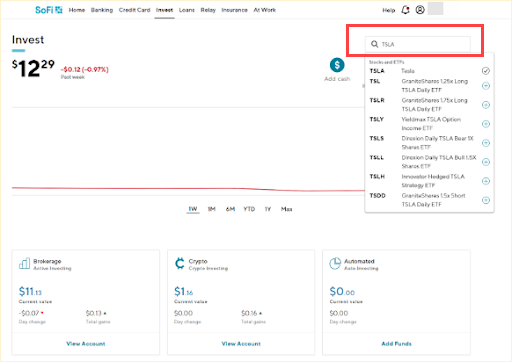
Task: Click the Help link
Action: point(389,10)
